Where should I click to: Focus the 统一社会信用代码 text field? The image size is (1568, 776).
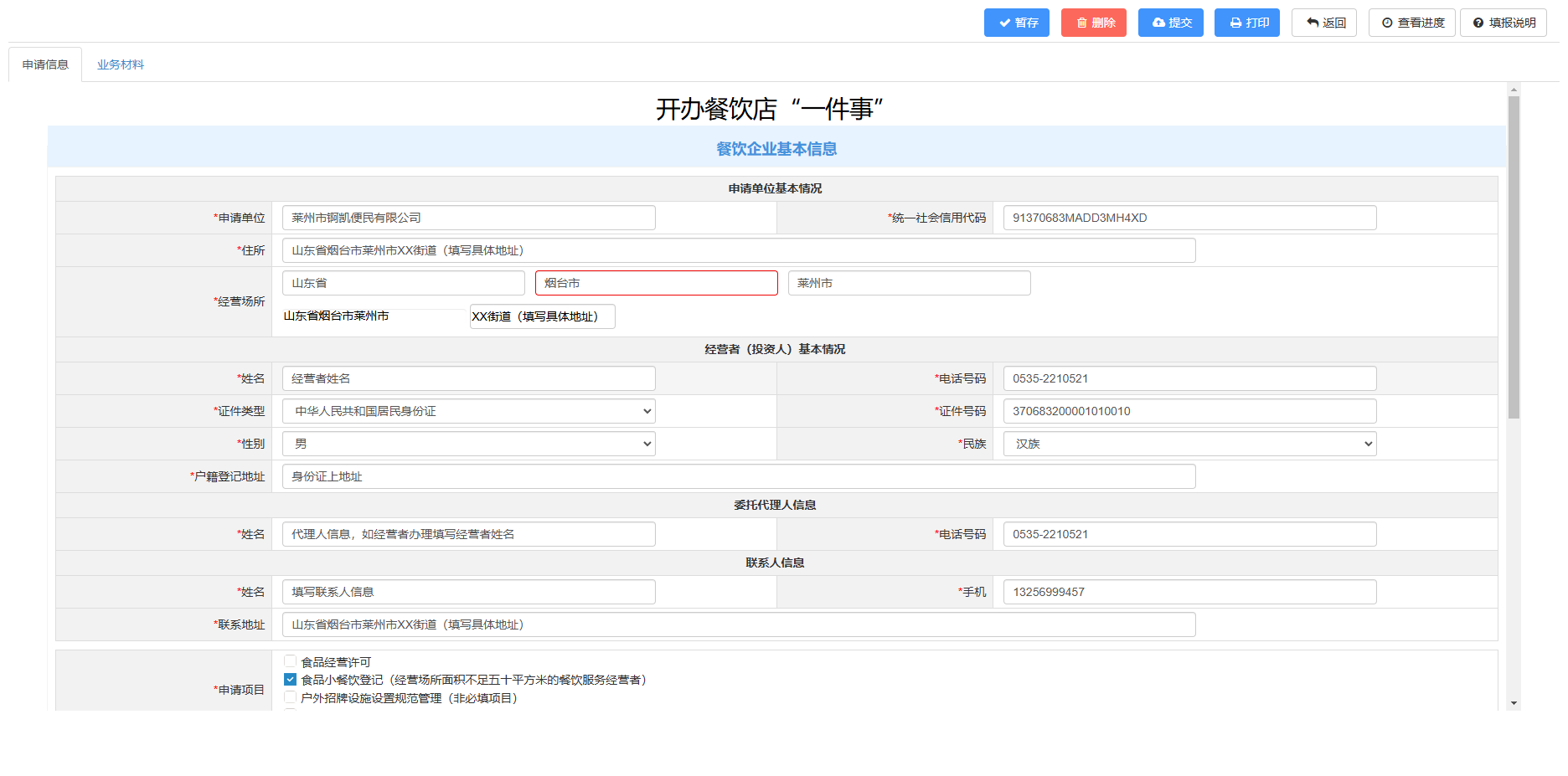pyautogui.click(x=1189, y=218)
